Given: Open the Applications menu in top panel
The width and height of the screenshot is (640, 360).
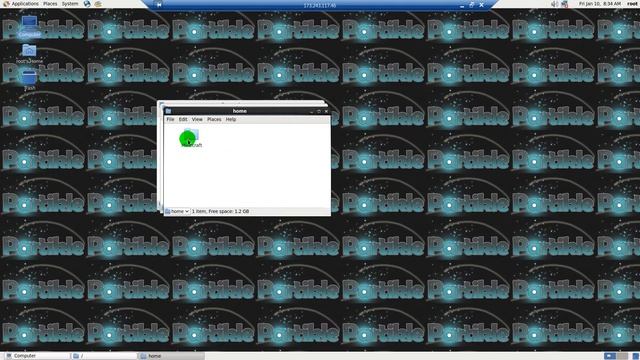Looking at the screenshot, I should click(21, 4).
